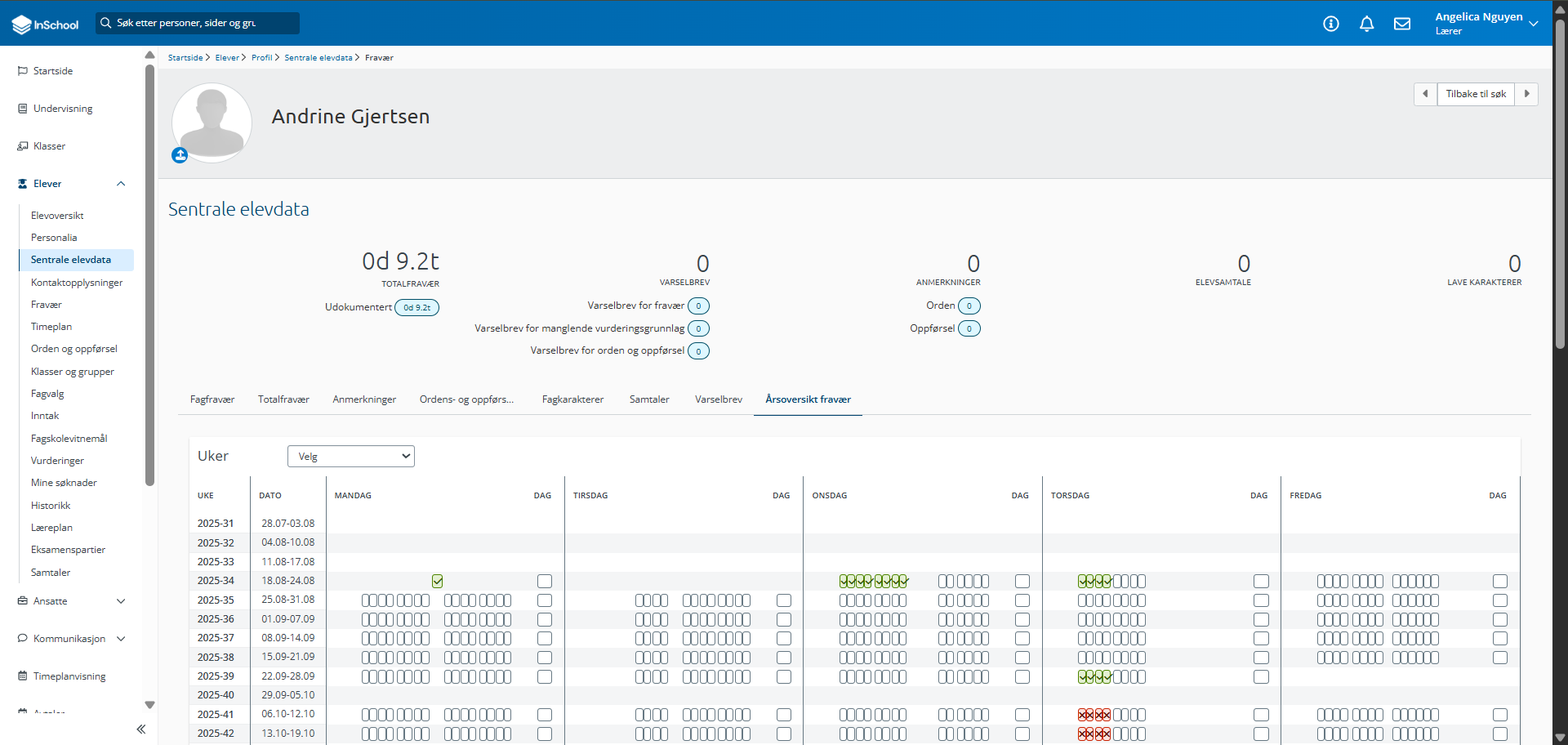1568x745 pixels.
Task: Focus the search persons field
Action: click(x=198, y=23)
